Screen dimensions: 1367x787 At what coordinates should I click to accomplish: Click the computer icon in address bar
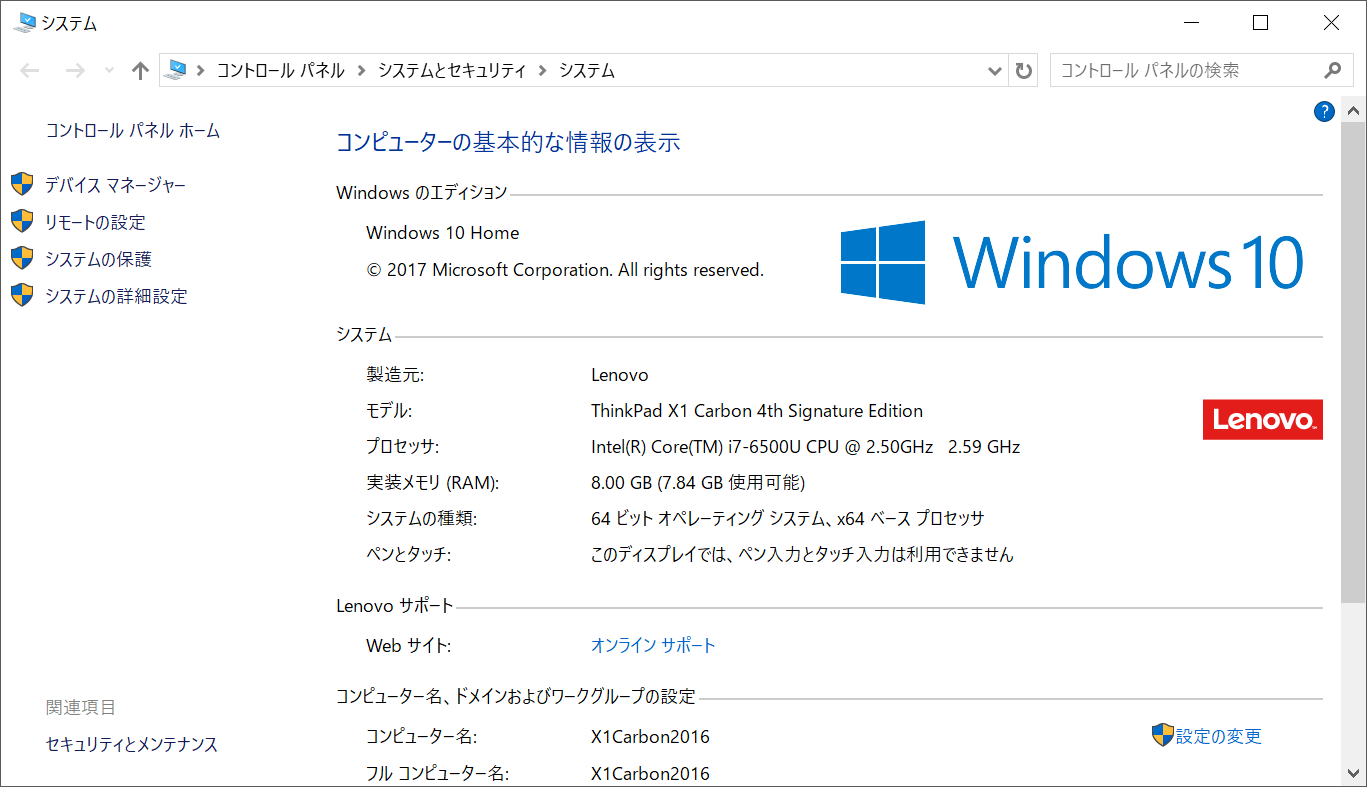tap(175, 70)
